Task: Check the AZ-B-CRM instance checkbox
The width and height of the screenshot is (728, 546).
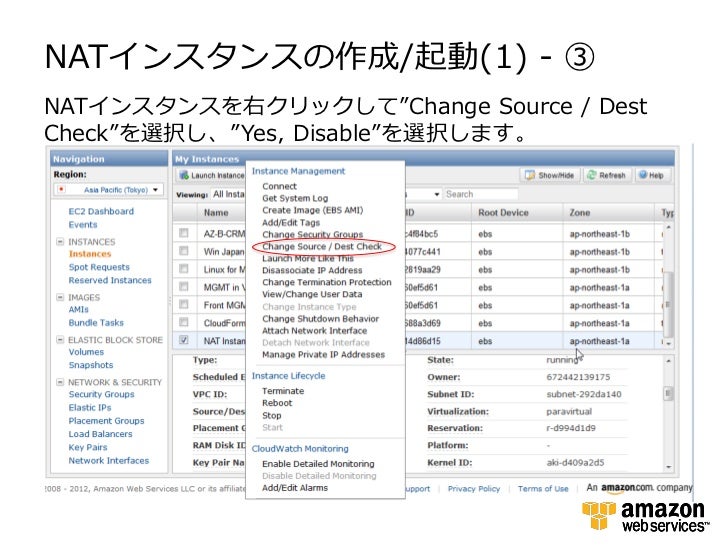Action: pos(184,233)
